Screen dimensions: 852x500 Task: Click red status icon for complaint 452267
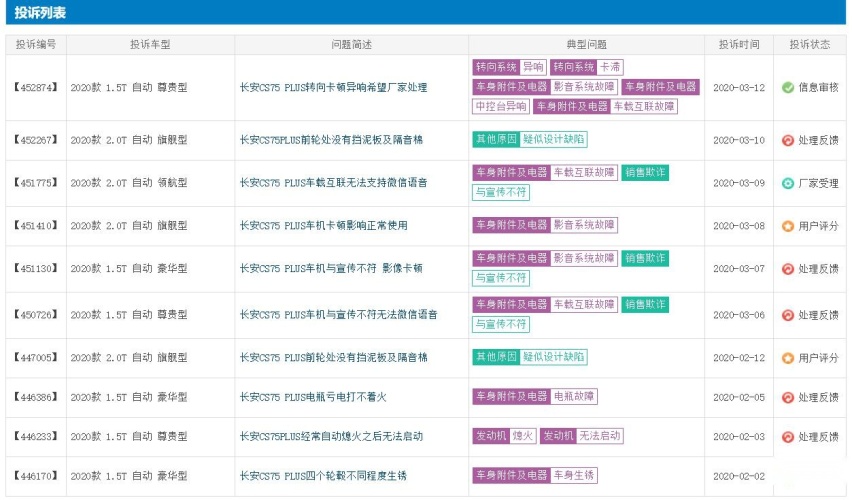tap(787, 140)
